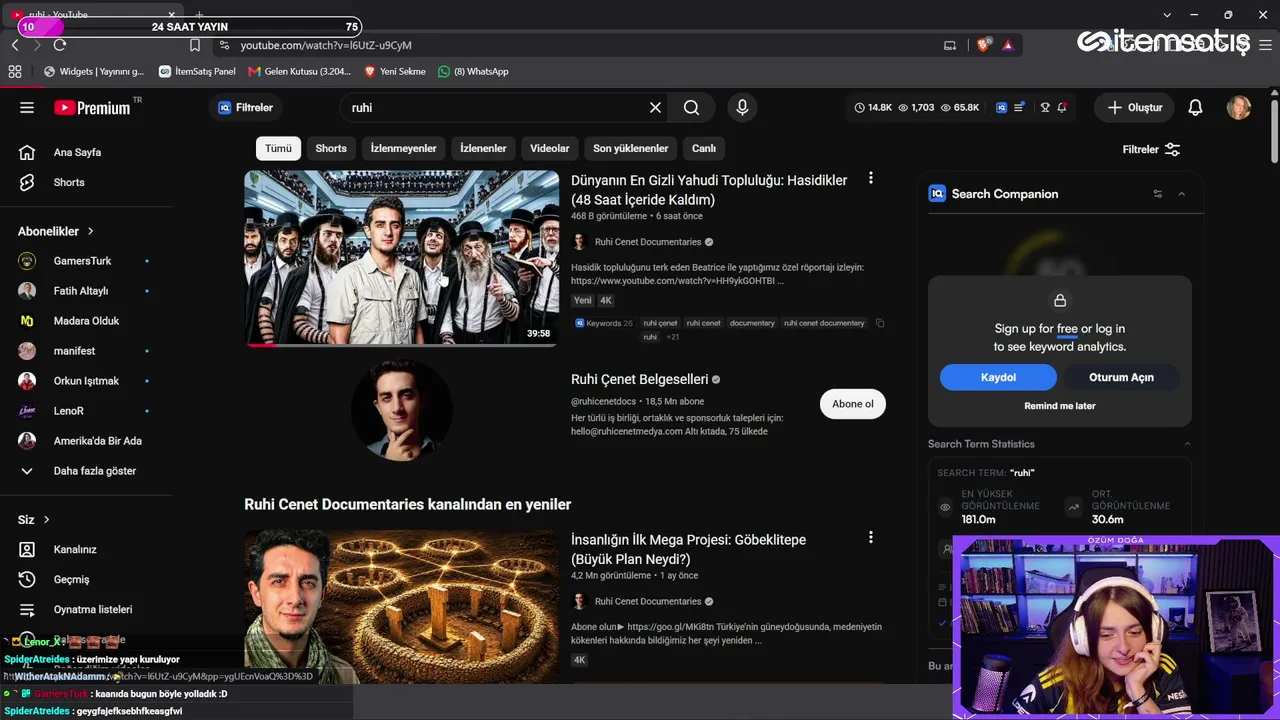Open more options for the Hasidikler video
This screenshot has width=1280, height=720.
(870, 178)
